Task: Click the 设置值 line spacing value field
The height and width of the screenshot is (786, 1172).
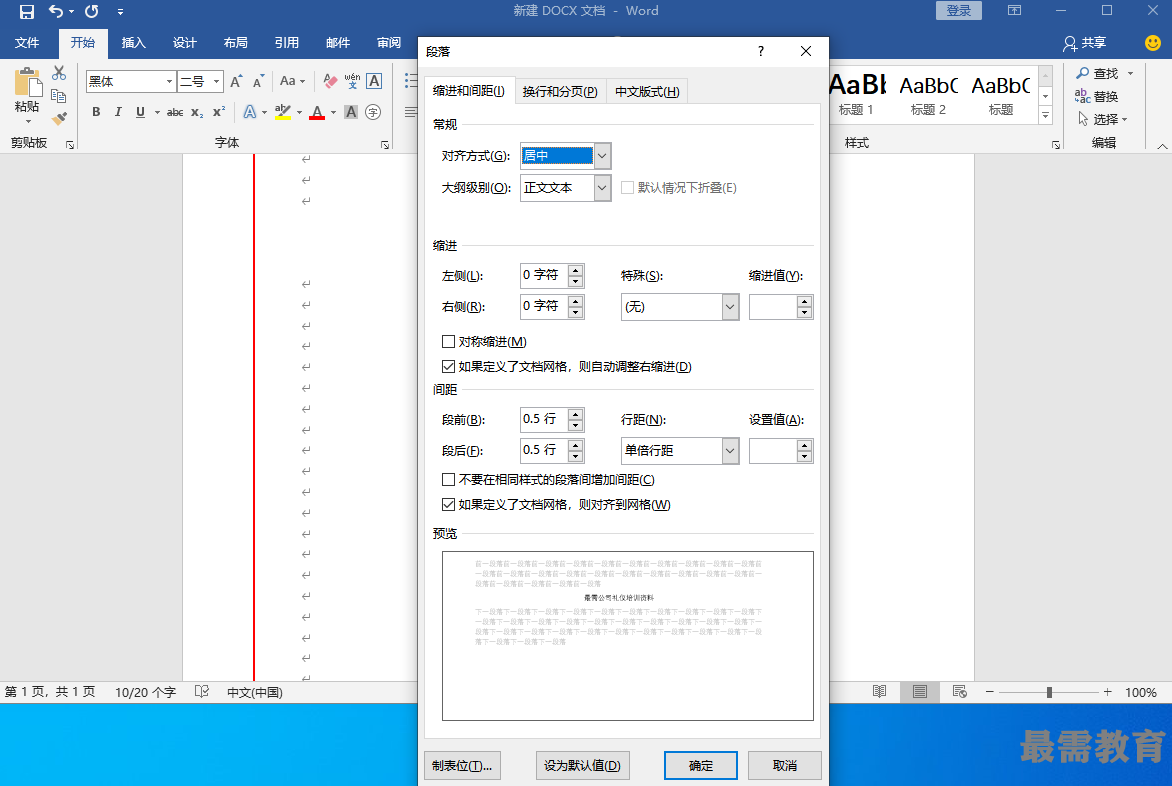Action: (x=774, y=451)
